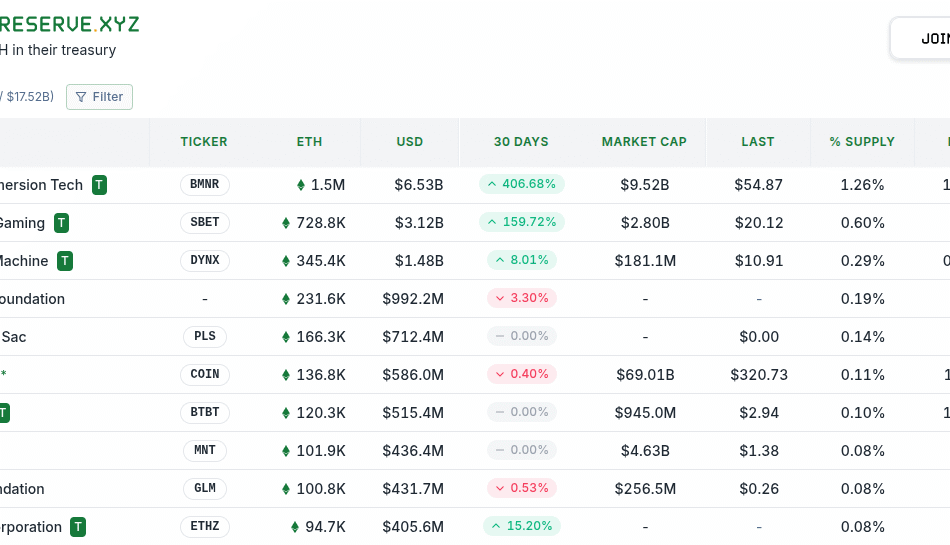Click the $3.12B USD value
Image resolution: width=950 pixels, height=545 pixels.
[x=419, y=223]
